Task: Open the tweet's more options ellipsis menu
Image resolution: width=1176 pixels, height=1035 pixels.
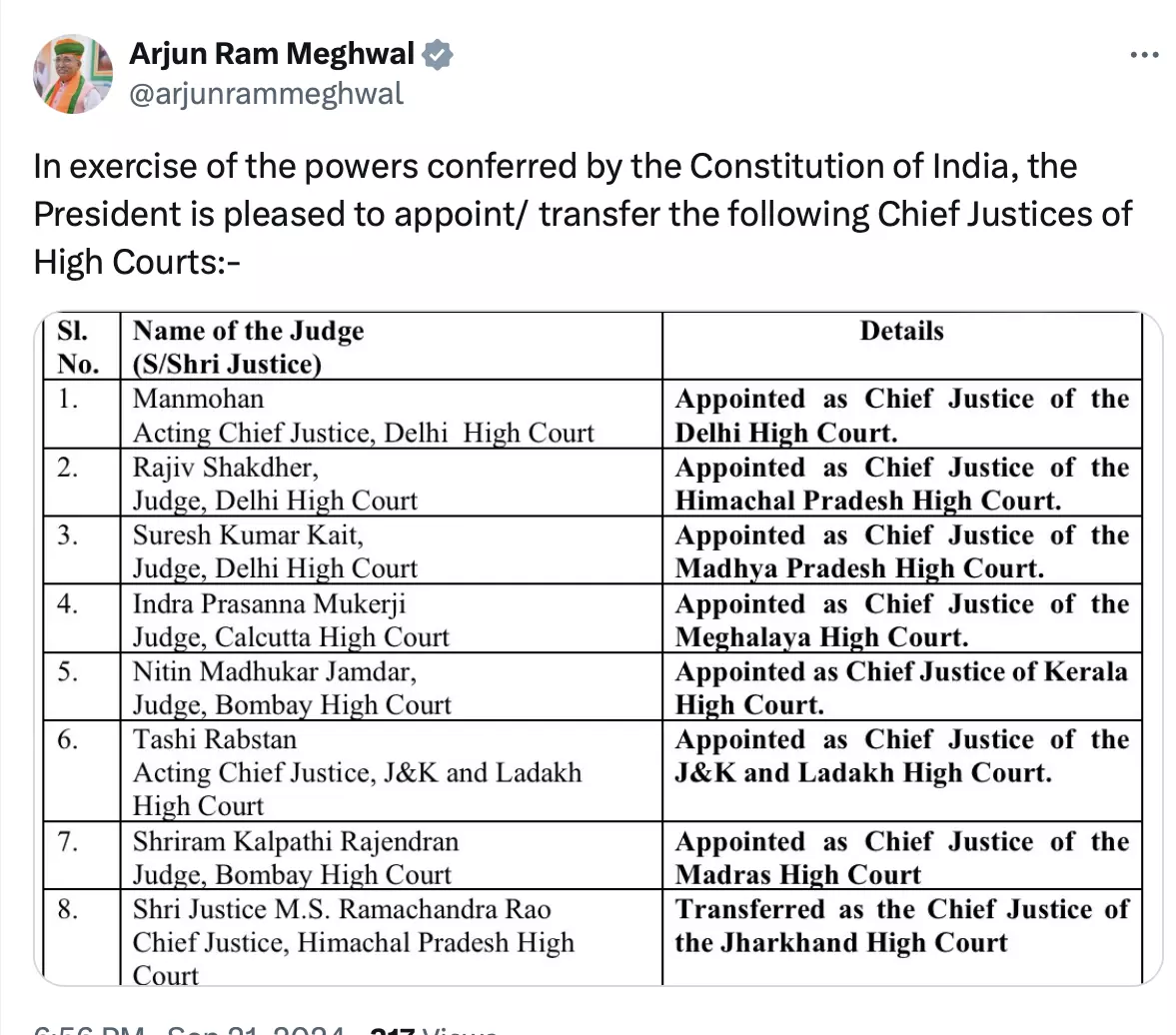Action: 1144,55
